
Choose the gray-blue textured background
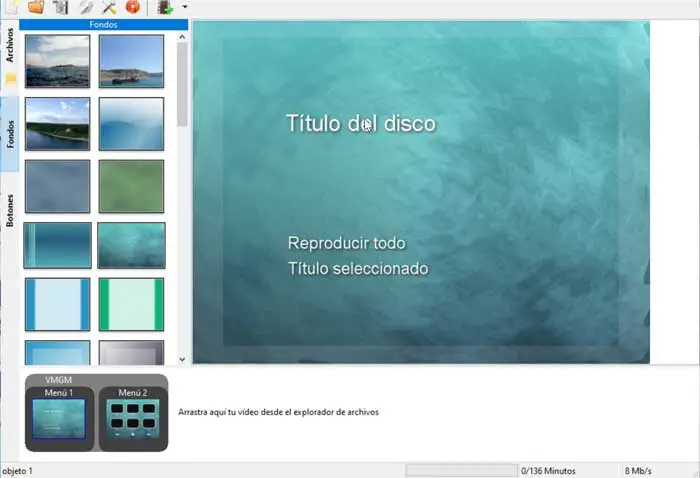tap(57, 186)
